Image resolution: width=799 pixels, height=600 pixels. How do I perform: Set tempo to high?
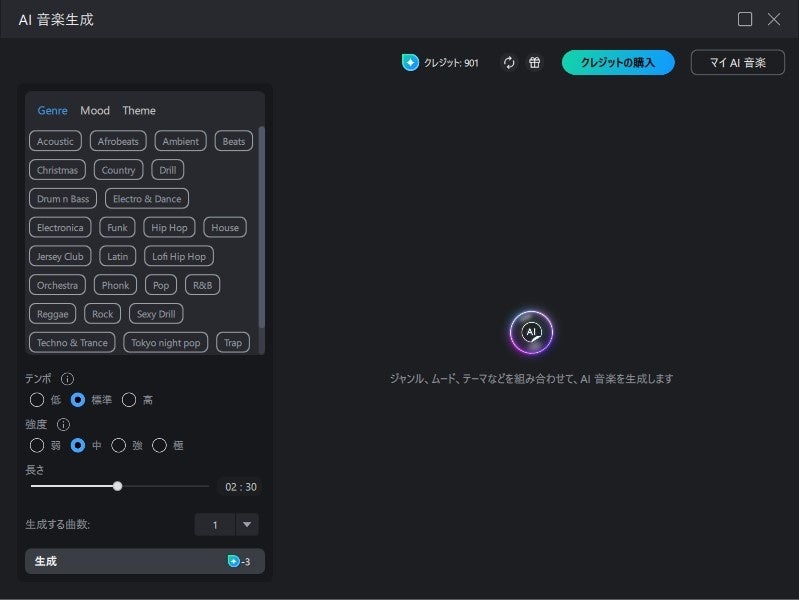tap(129, 400)
